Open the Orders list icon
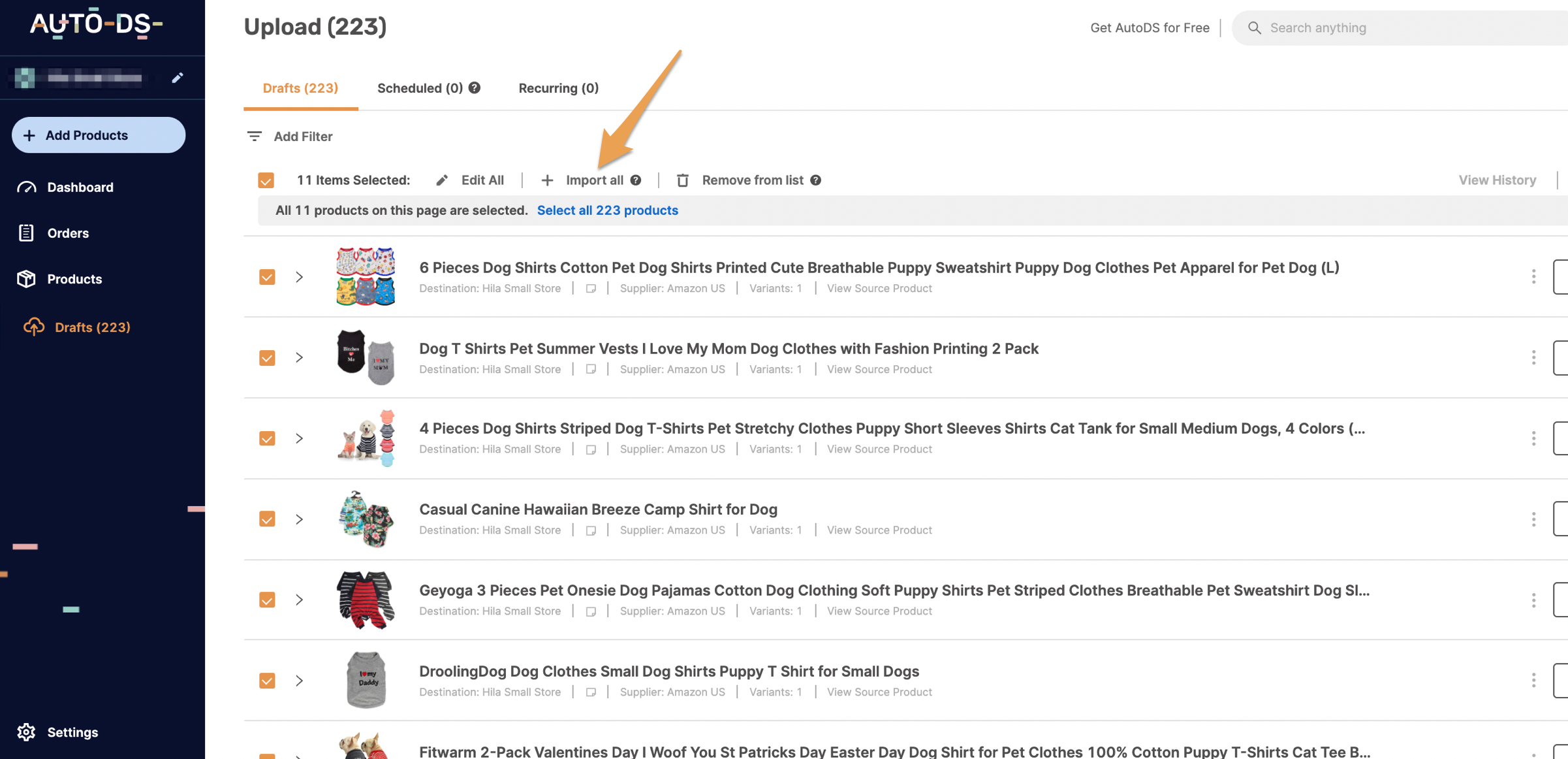 pyautogui.click(x=26, y=233)
